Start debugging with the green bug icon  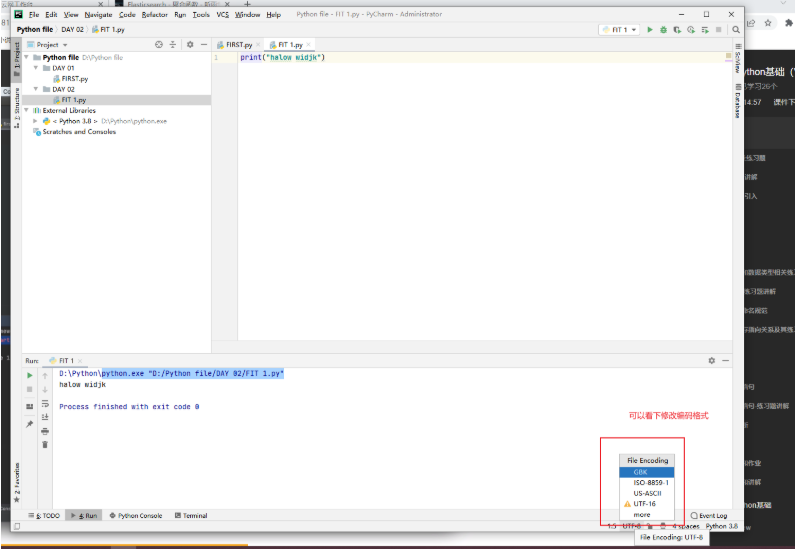[x=663, y=30]
